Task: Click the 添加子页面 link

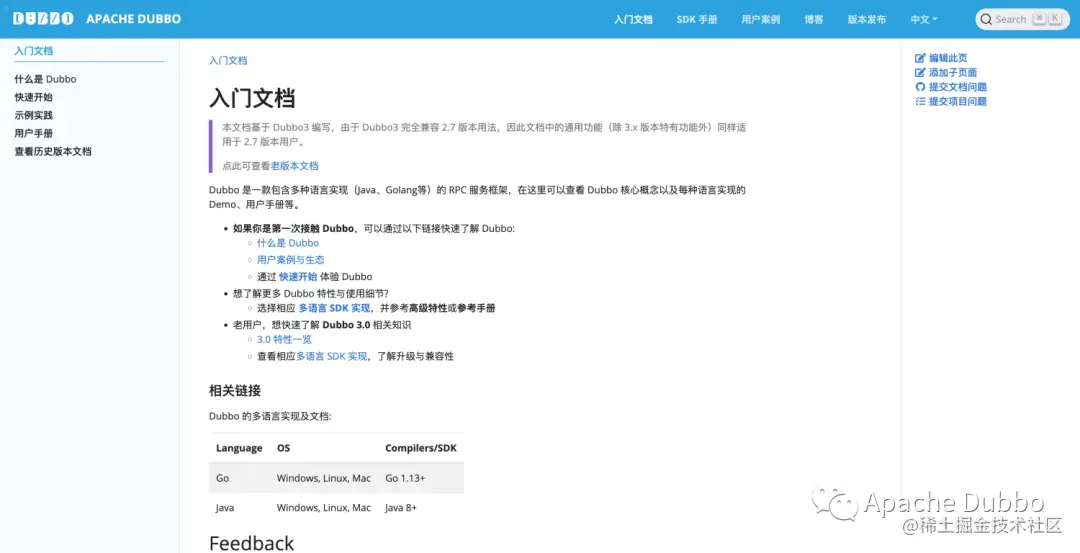Action: (953, 72)
